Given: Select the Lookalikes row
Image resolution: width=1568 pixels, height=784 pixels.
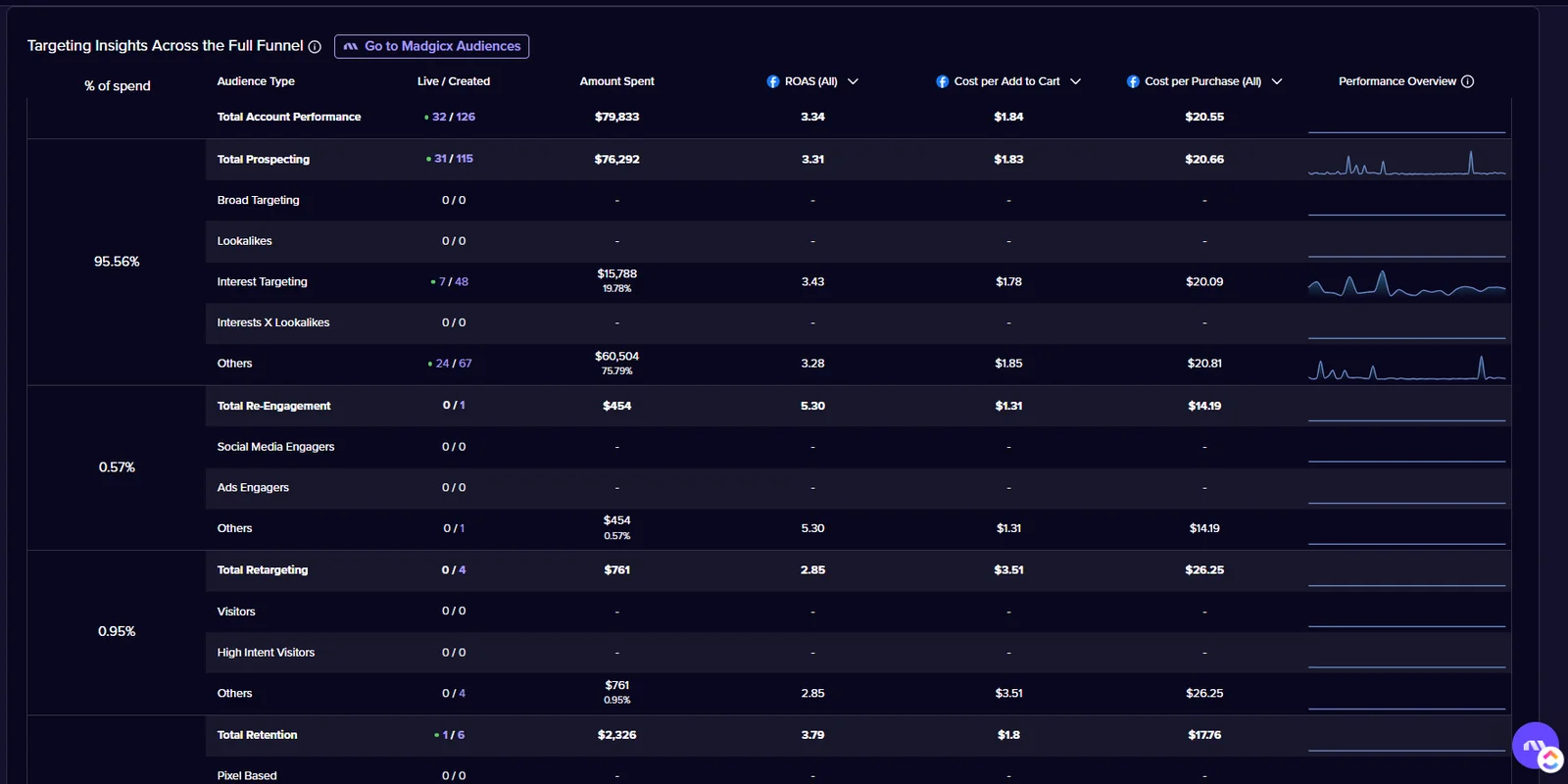Looking at the screenshot, I should (857, 241).
